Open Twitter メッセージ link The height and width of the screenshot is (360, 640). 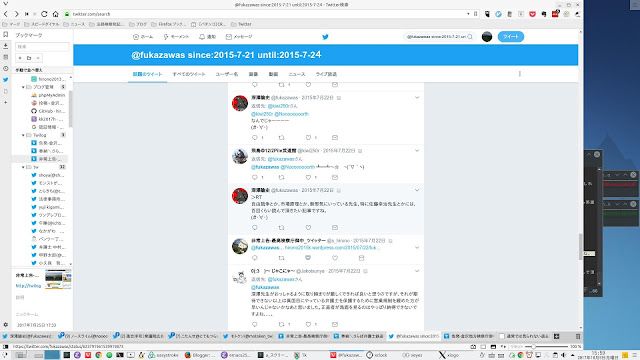[x=239, y=37]
